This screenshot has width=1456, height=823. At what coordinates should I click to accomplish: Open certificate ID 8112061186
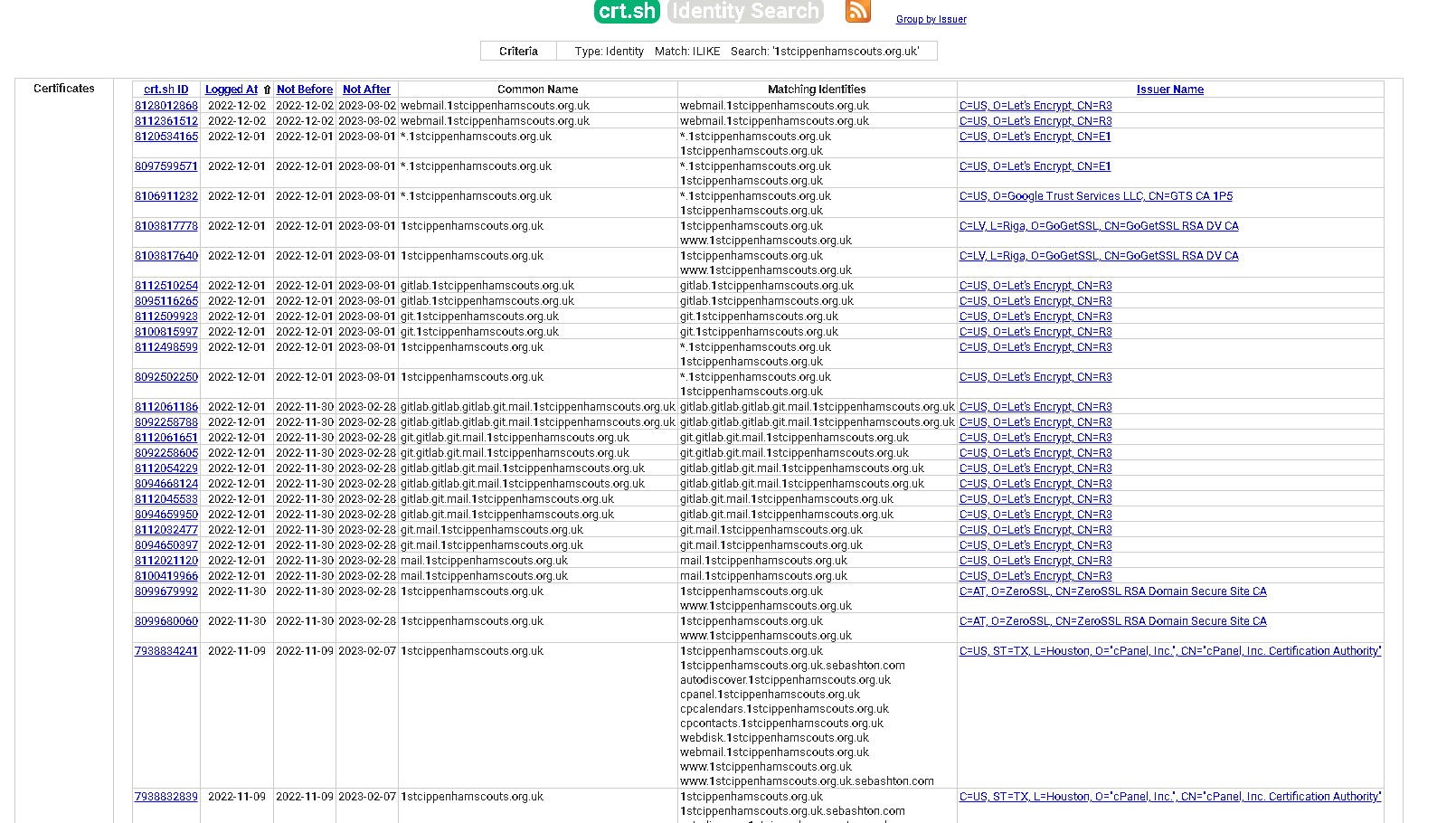tap(166, 407)
